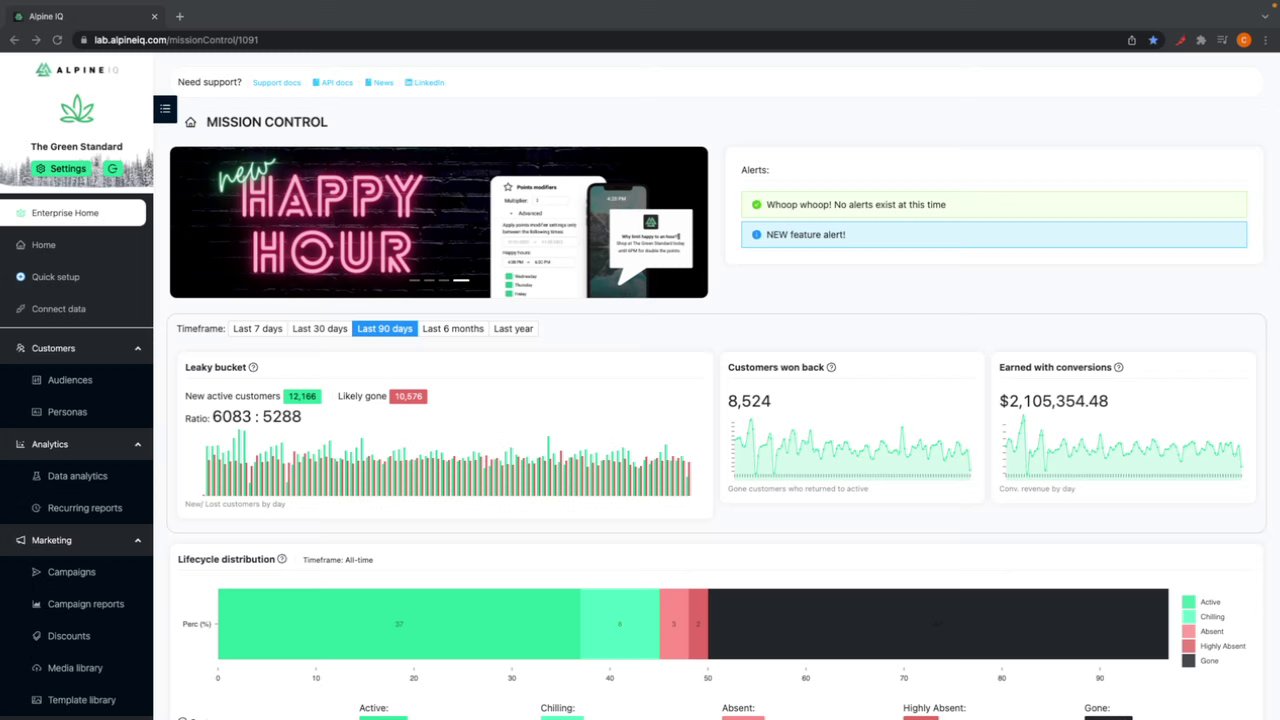Image resolution: width=1280 pixels, height=720 pixels.
Task: Click the Customers won back help icon
Action: click(831, 368)
